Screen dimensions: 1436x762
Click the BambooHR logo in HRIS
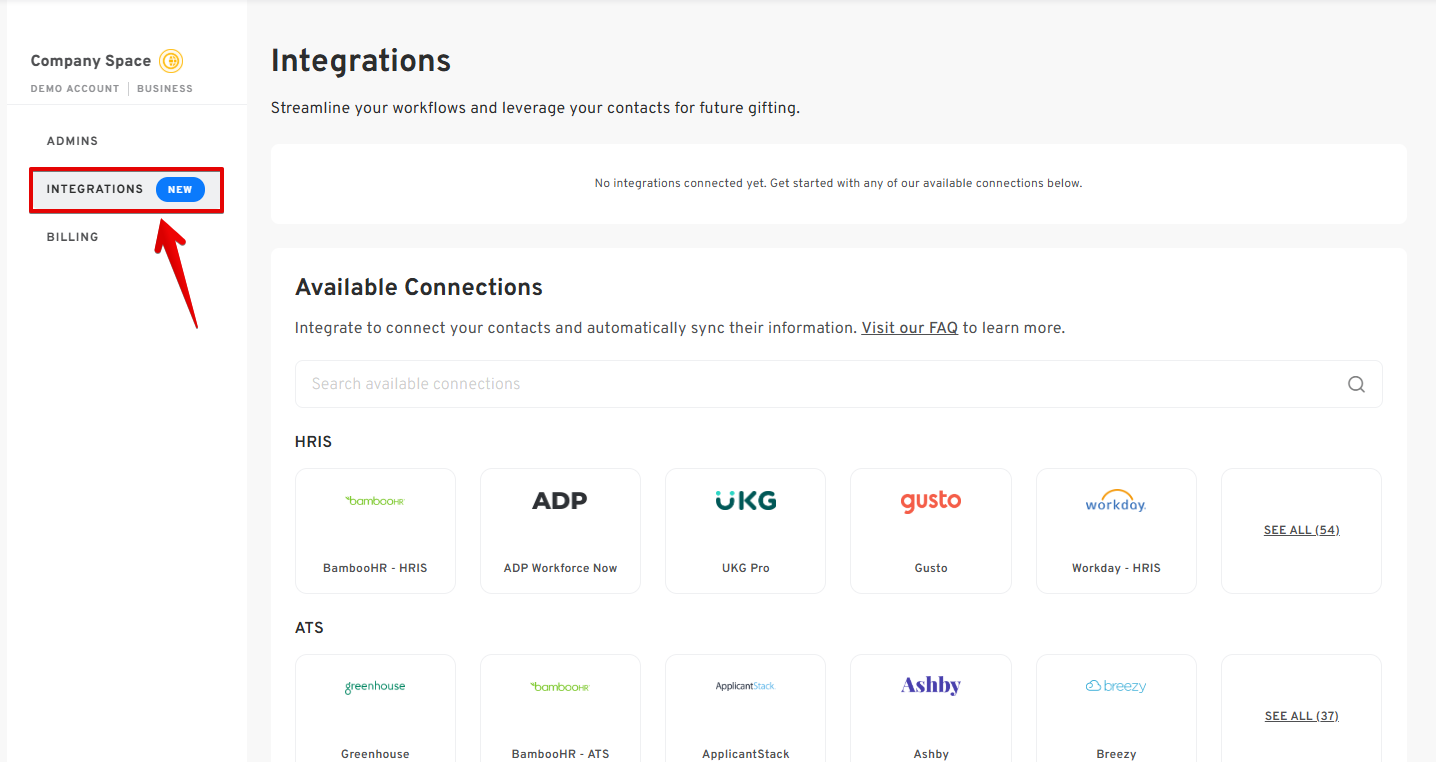[375, 501]
